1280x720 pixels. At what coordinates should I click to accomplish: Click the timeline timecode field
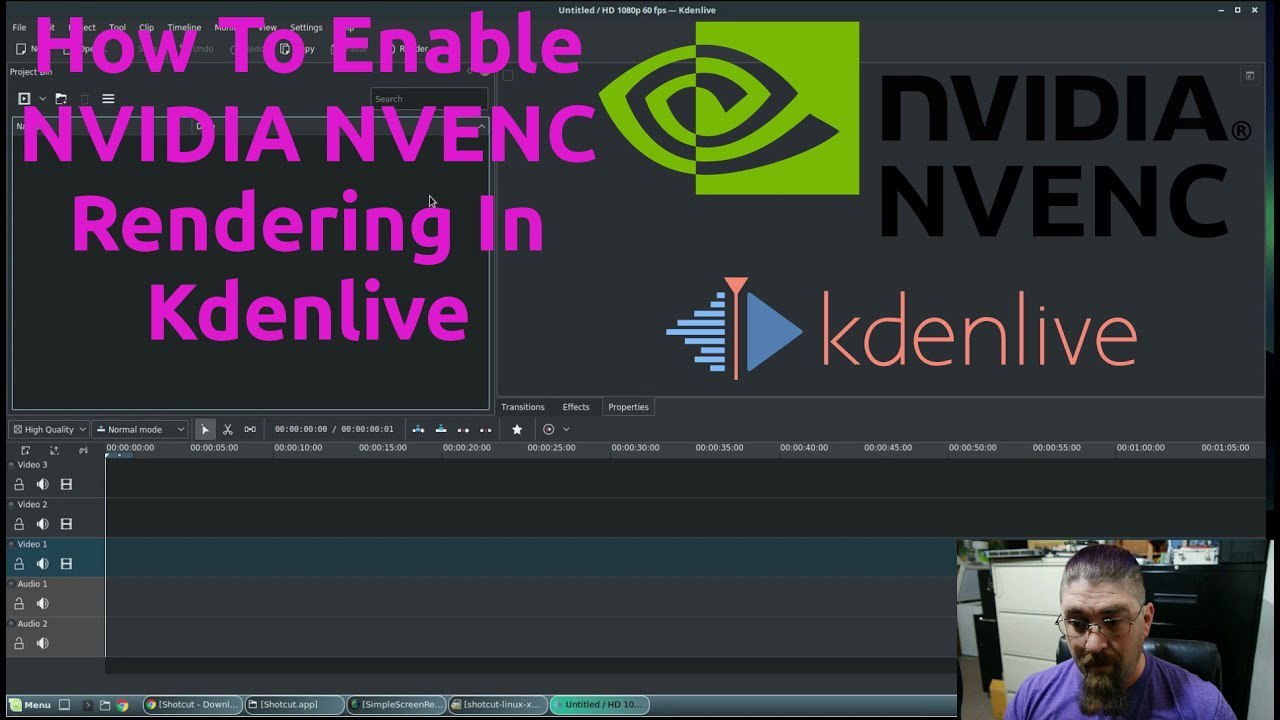click(x=334, y=429)
